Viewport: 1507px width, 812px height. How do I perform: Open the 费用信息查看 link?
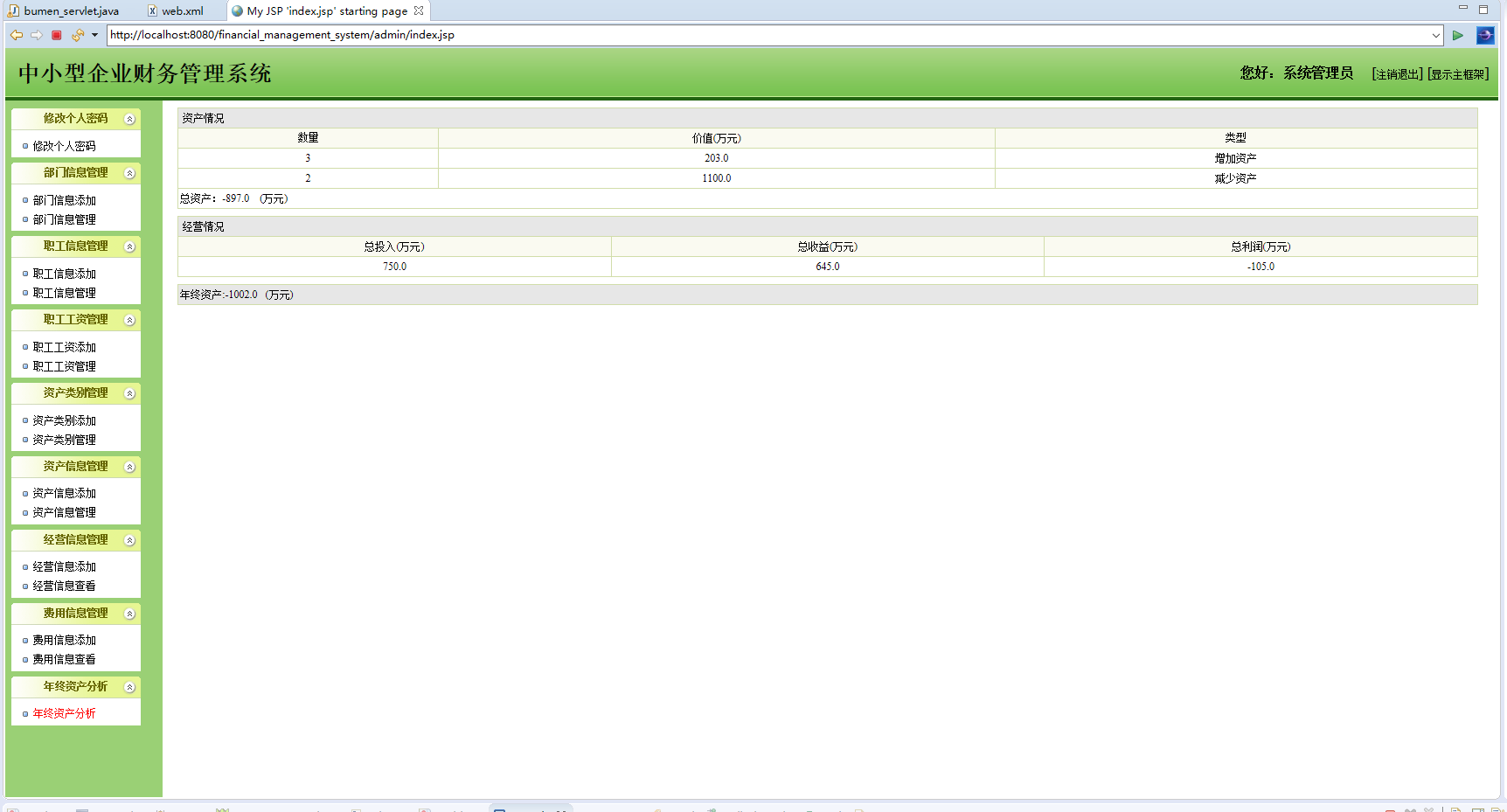pos(64,659)
